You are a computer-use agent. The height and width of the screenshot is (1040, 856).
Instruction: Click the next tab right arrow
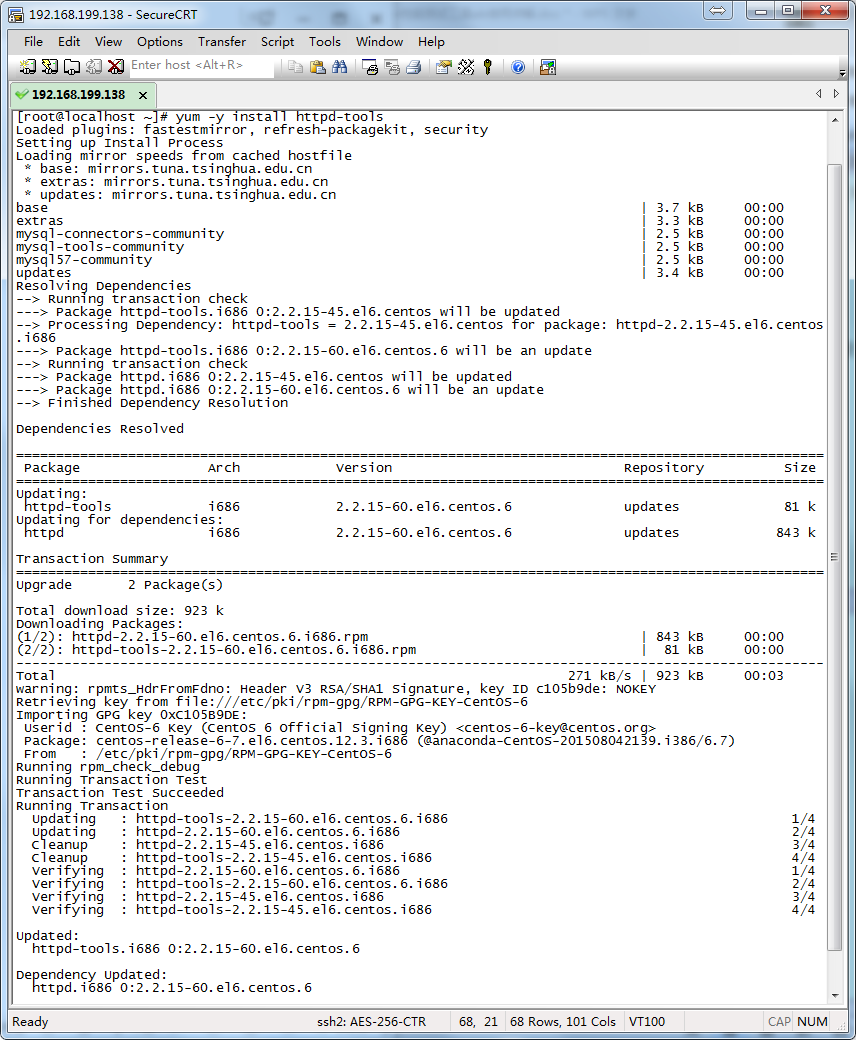click(837, 94)
